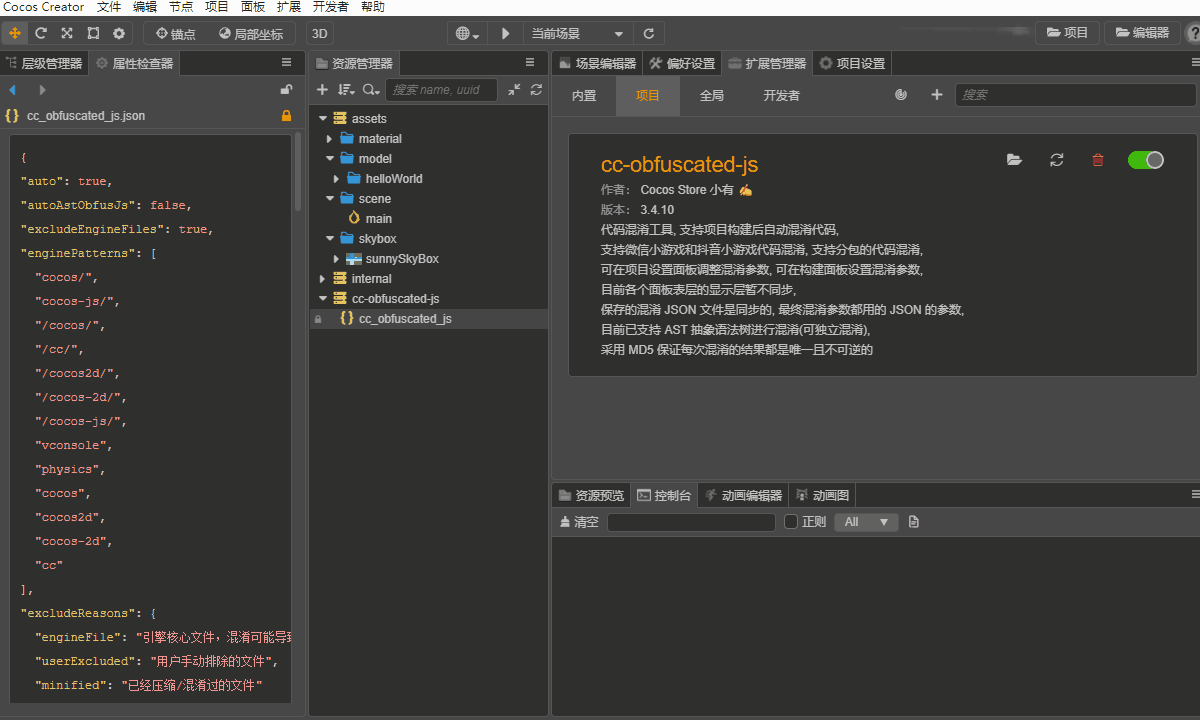1200x720 pixels.
Task: Switch to the 层级管理器 tab
Action: [x=45, y=63]
